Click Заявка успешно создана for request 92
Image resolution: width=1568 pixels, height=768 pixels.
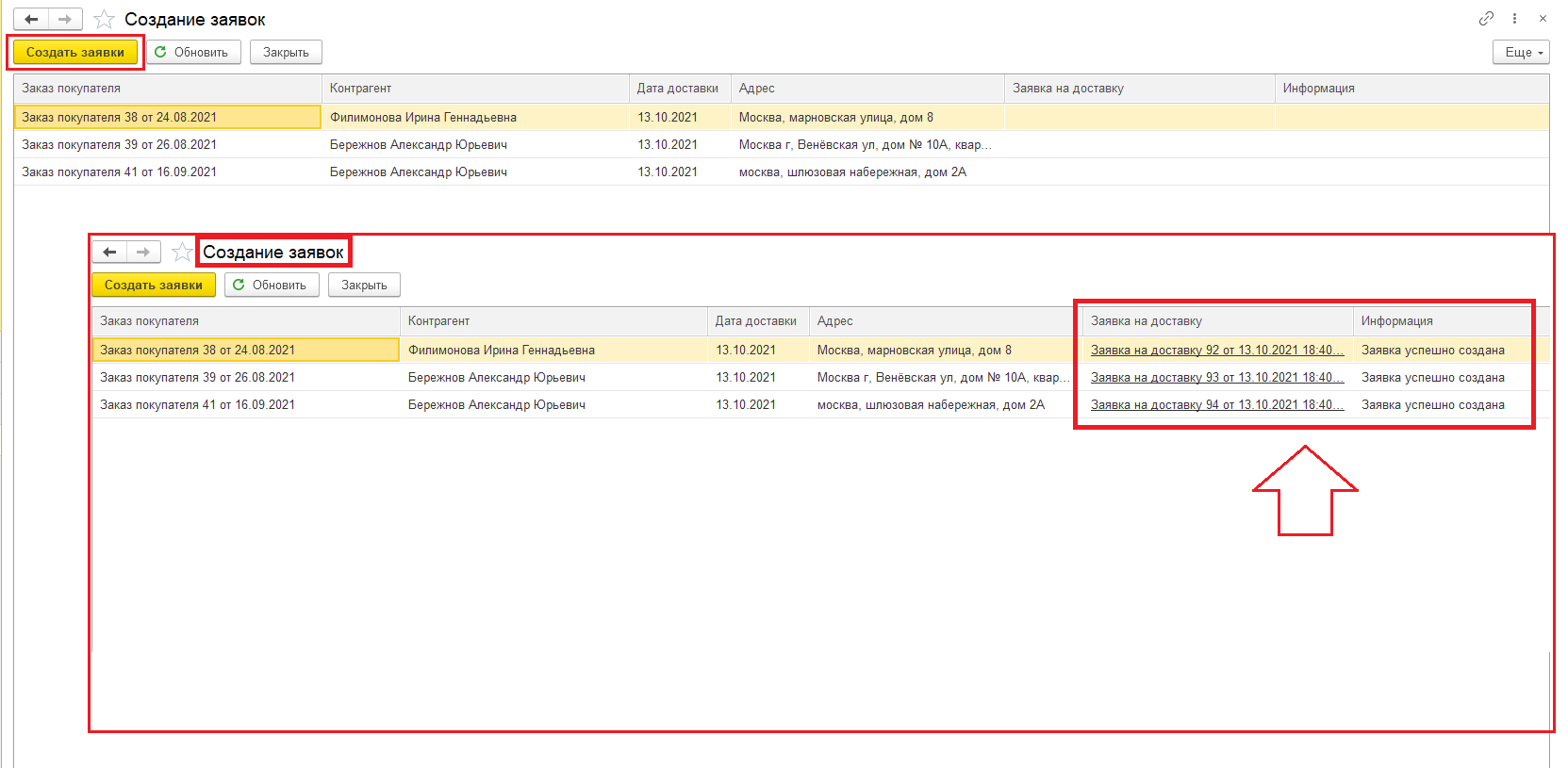coord(1433,350)
